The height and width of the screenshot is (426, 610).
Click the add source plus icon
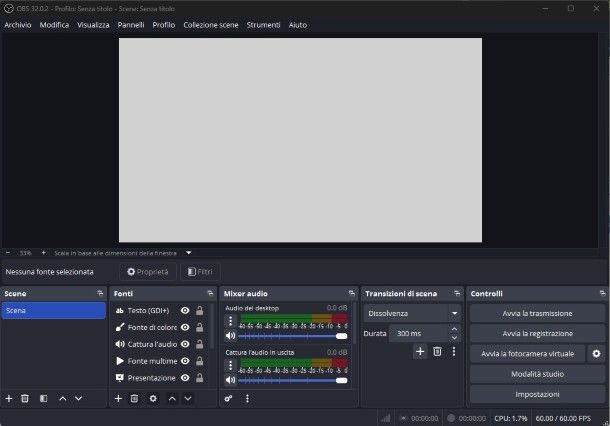point(118,398)
